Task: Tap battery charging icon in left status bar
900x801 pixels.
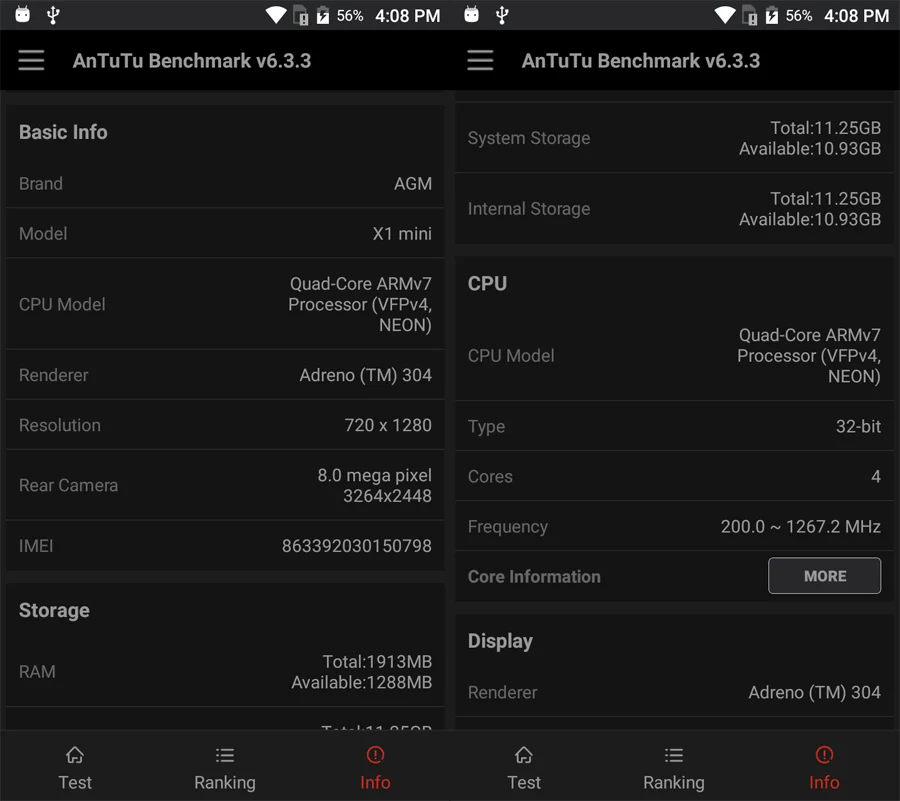Action: pos(323,15)
